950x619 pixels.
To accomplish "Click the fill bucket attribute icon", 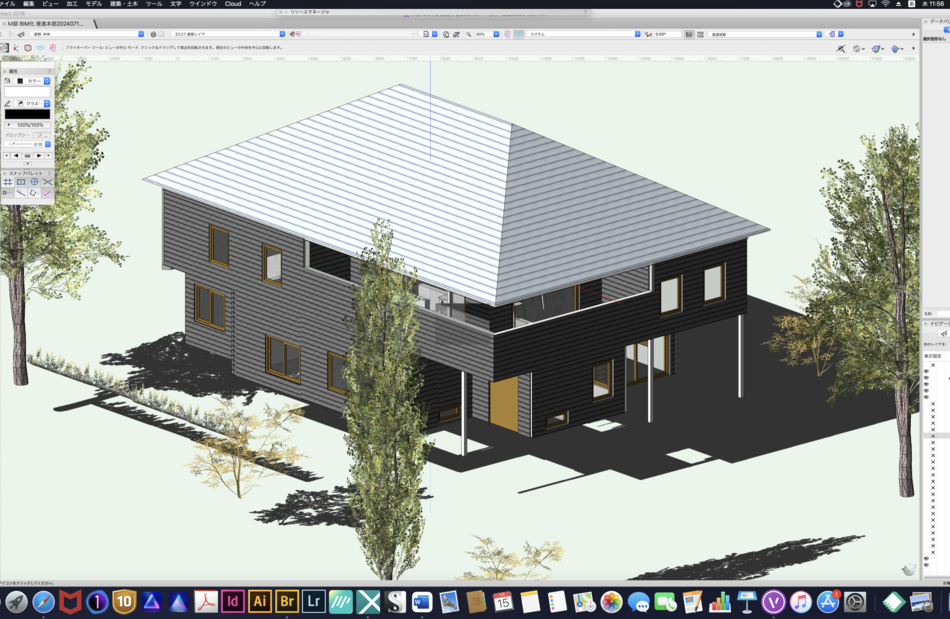I will click(8, 80).
